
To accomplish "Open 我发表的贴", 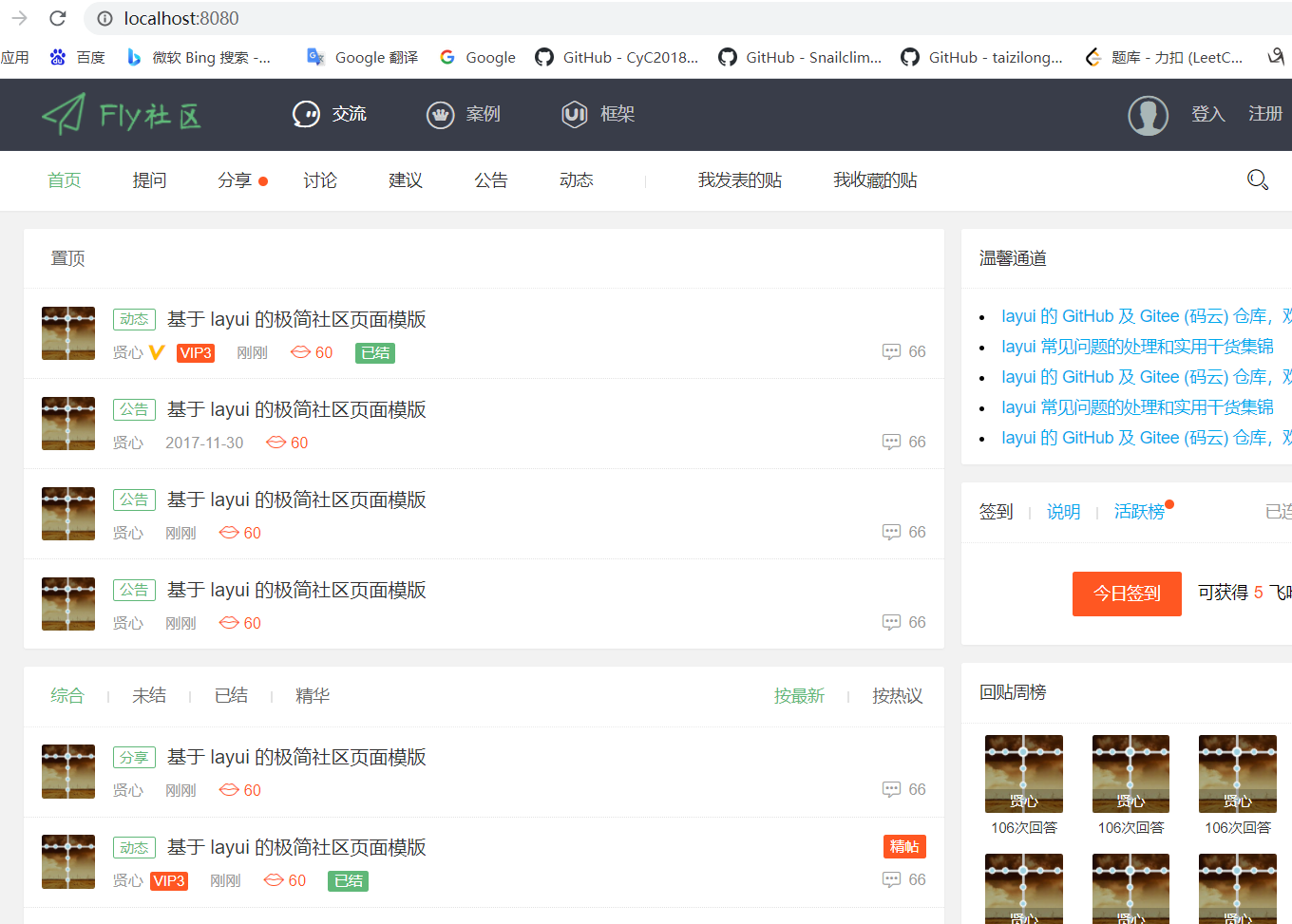I will click(x=740, y=180).
